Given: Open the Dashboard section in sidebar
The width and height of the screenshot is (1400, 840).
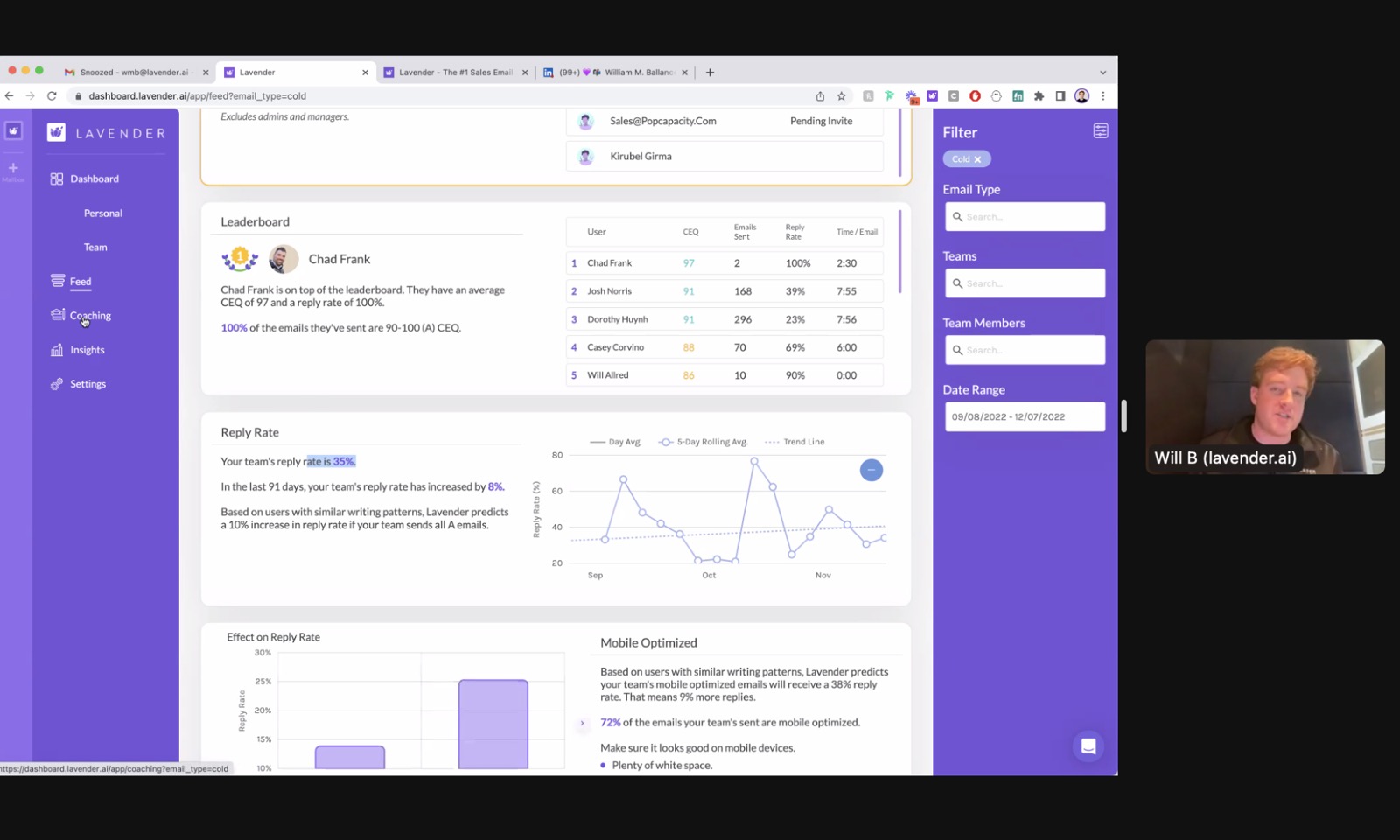Looking at the screenshot, I should point(85,178).
